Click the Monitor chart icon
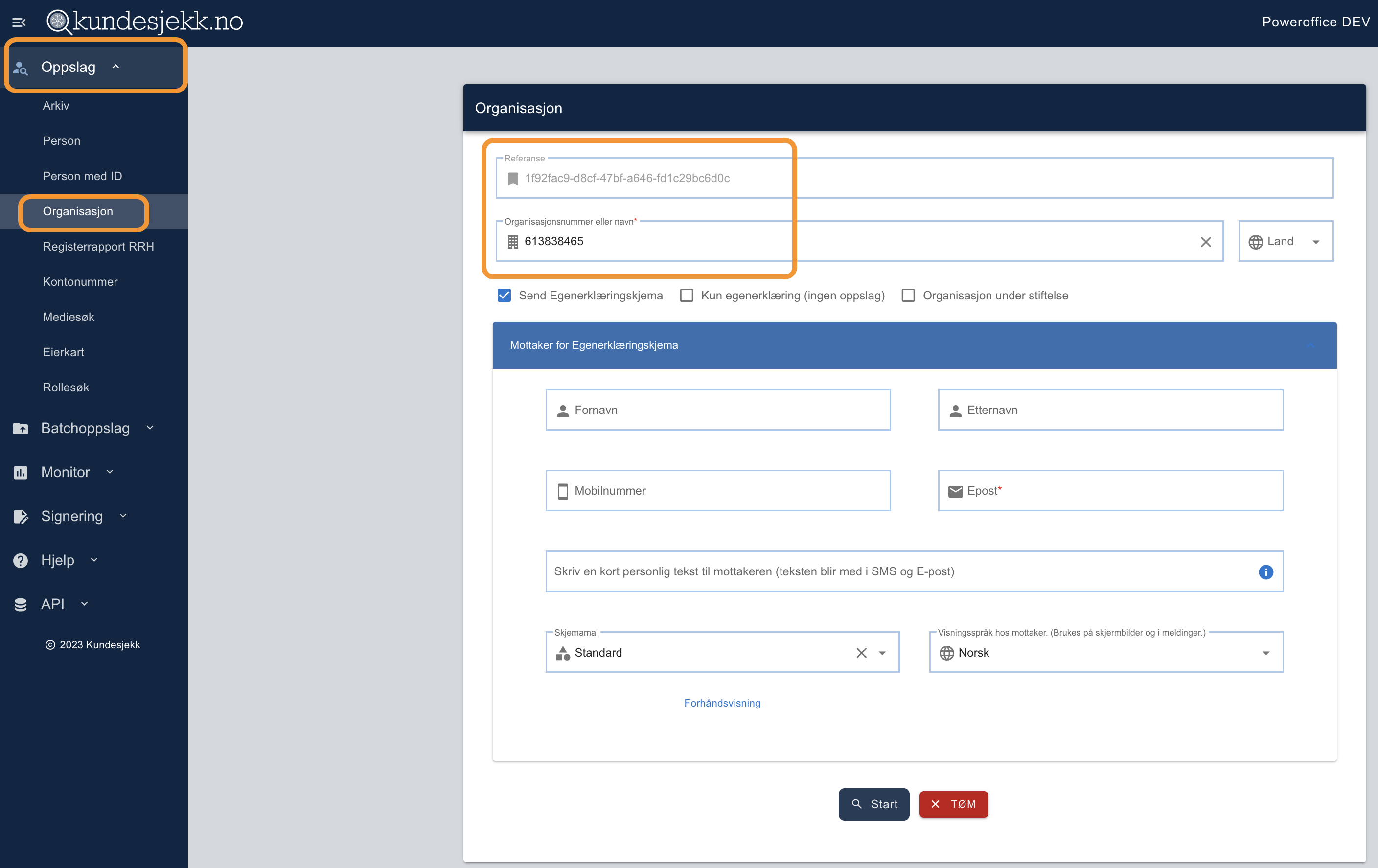Image resolution: width=1378 pixels, height=868 pixels. click(21, 472)
